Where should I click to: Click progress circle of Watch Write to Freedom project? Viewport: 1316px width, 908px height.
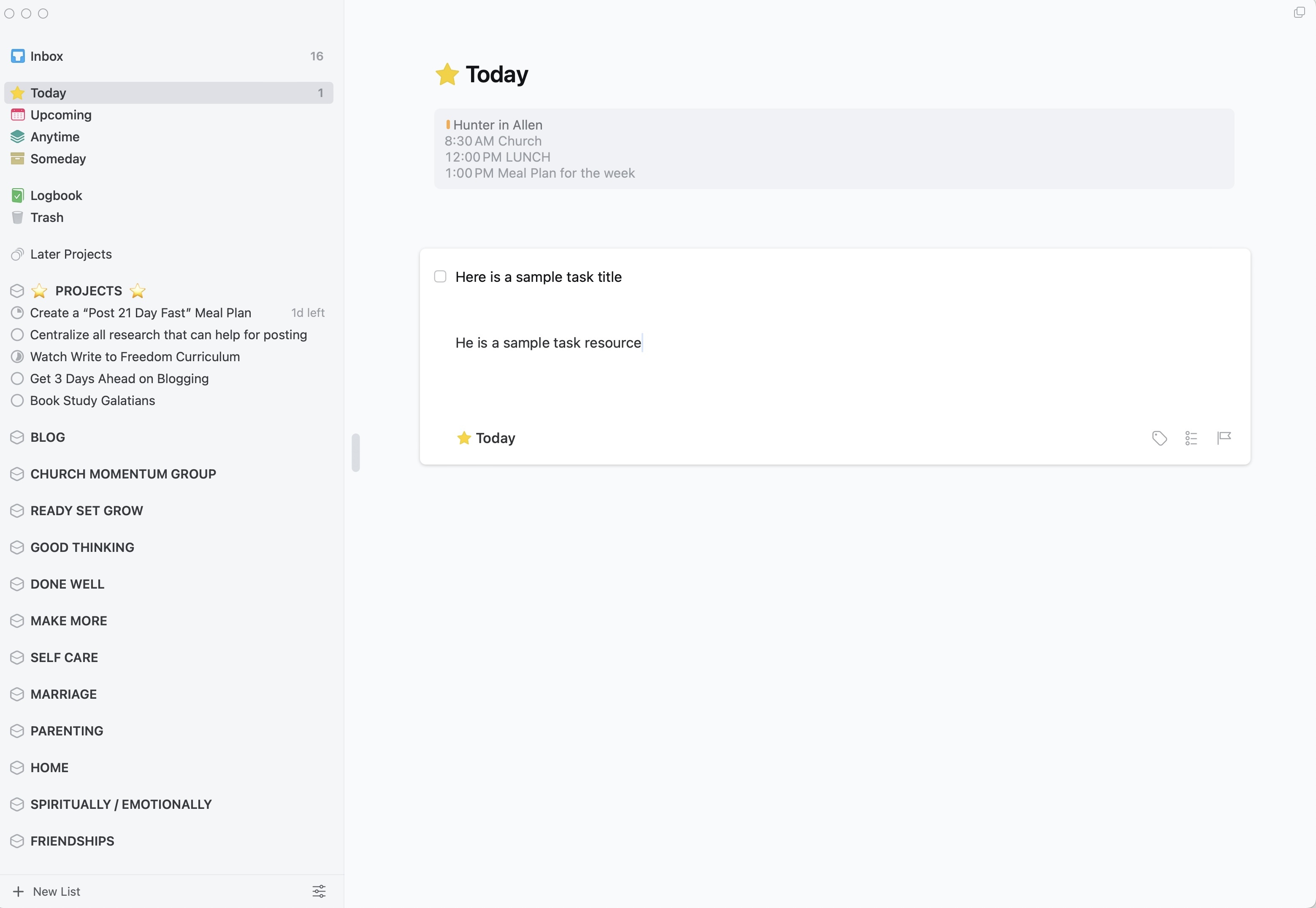18,357
